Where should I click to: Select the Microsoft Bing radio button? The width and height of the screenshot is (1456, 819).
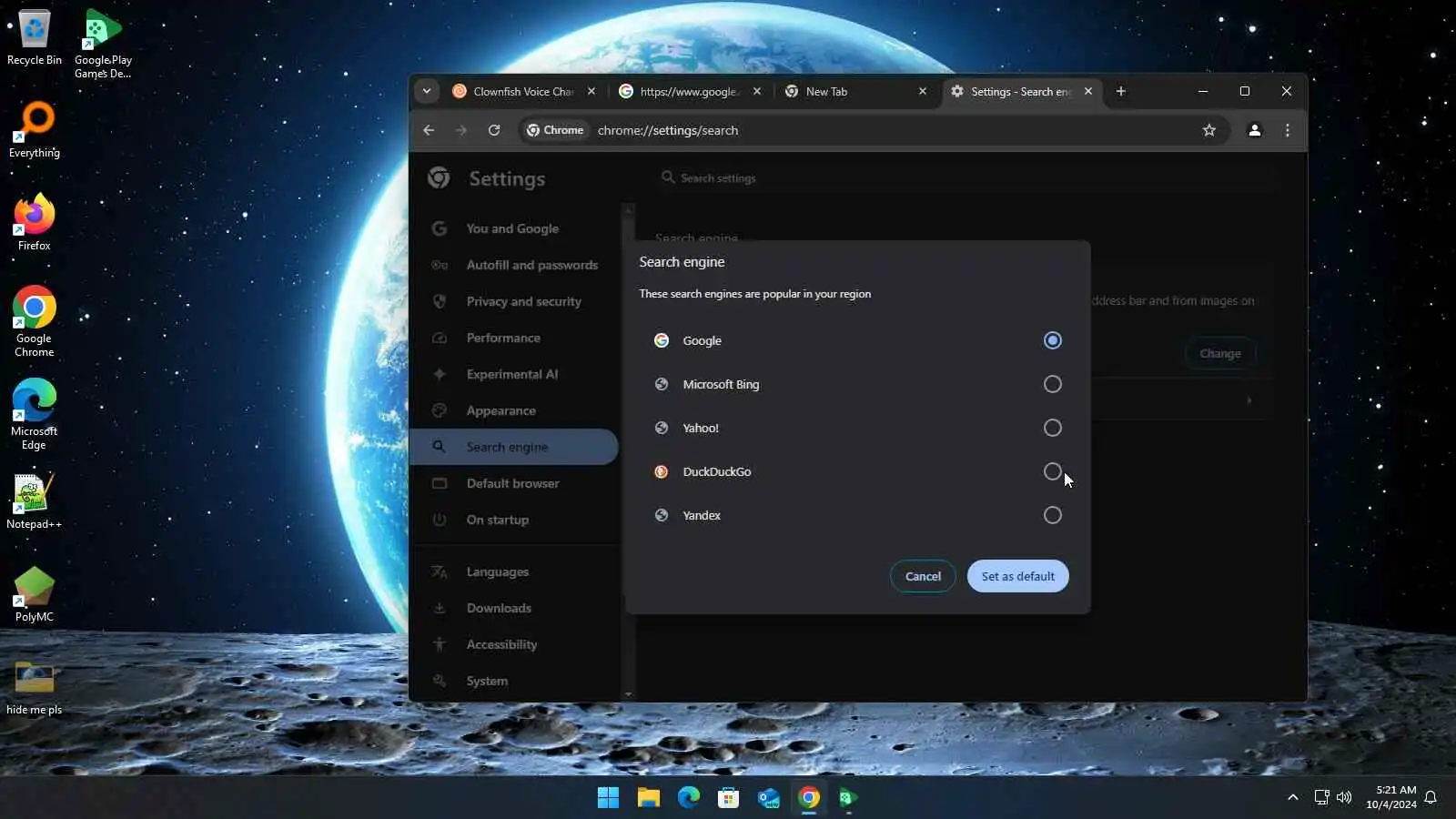point(1052,384)
